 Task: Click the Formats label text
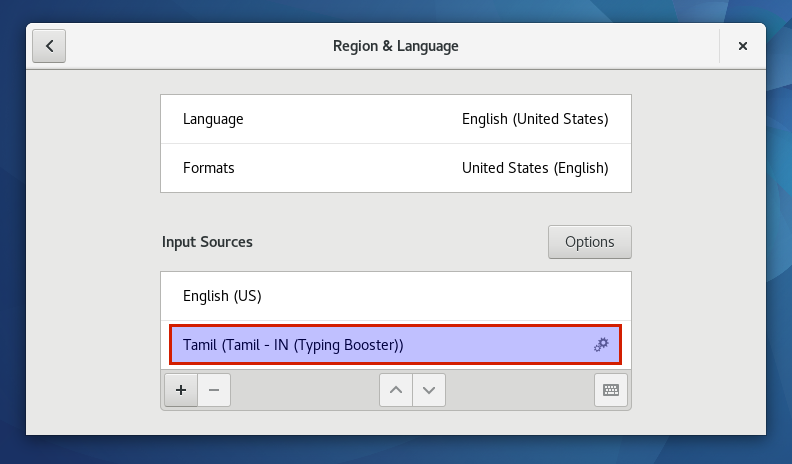[x=209, y=168]
